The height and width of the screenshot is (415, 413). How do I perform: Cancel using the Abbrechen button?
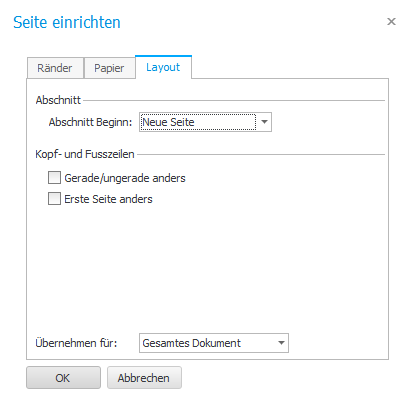(144, 378)
